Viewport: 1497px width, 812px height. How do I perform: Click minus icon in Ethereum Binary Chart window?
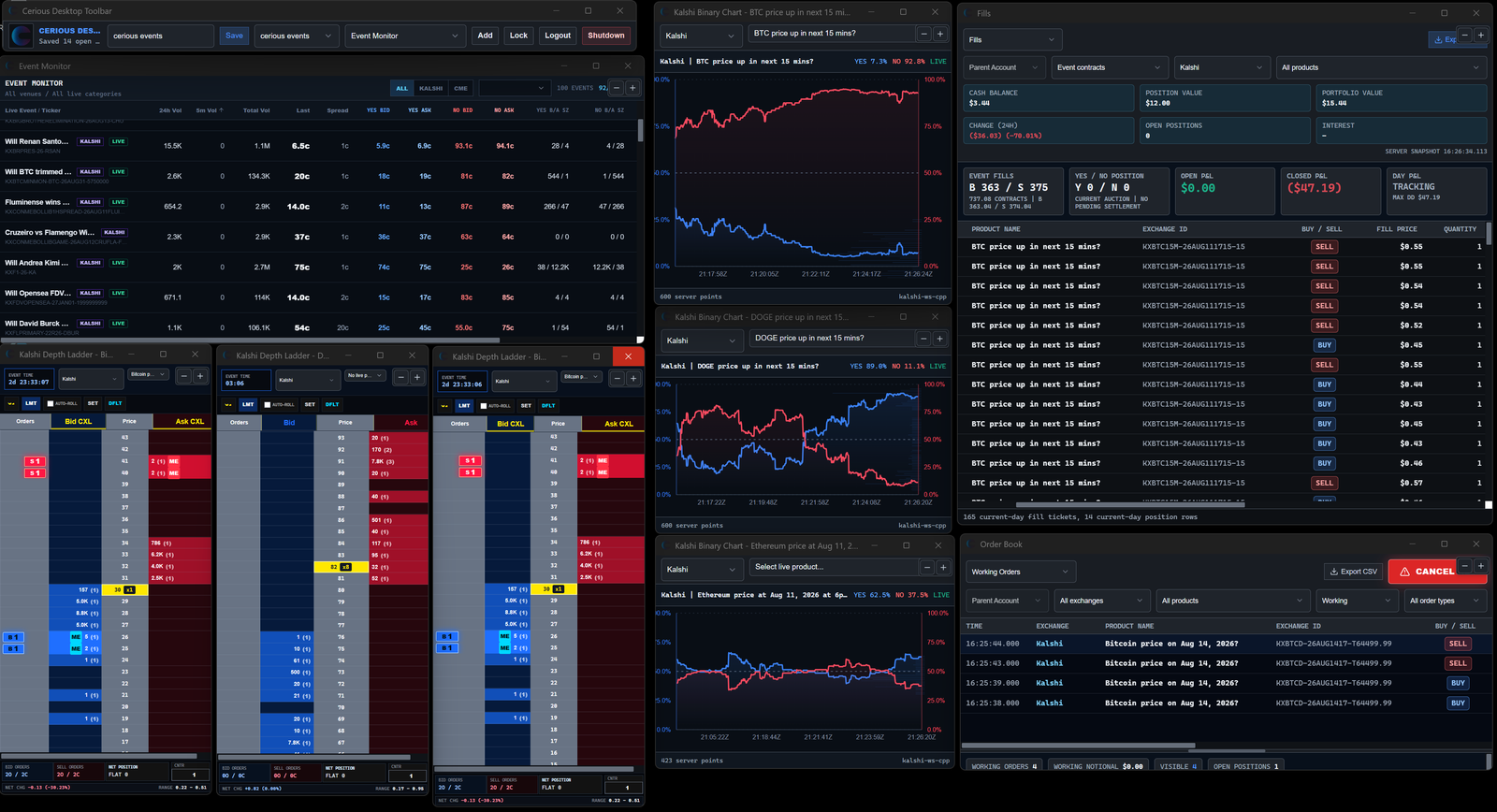(927, 567)
